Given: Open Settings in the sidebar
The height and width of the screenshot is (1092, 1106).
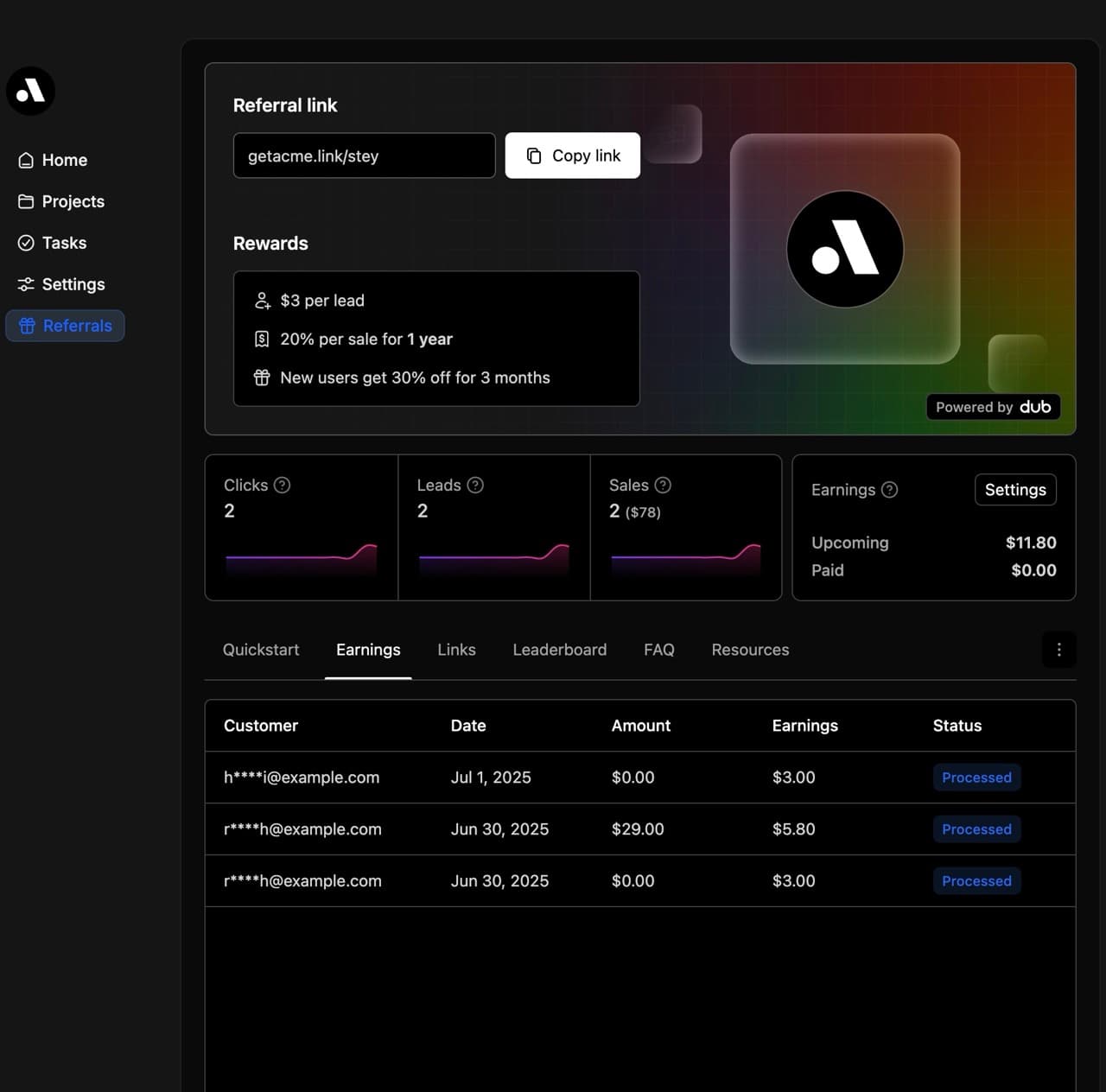Looking at the screenshot, I should (61, 284).
